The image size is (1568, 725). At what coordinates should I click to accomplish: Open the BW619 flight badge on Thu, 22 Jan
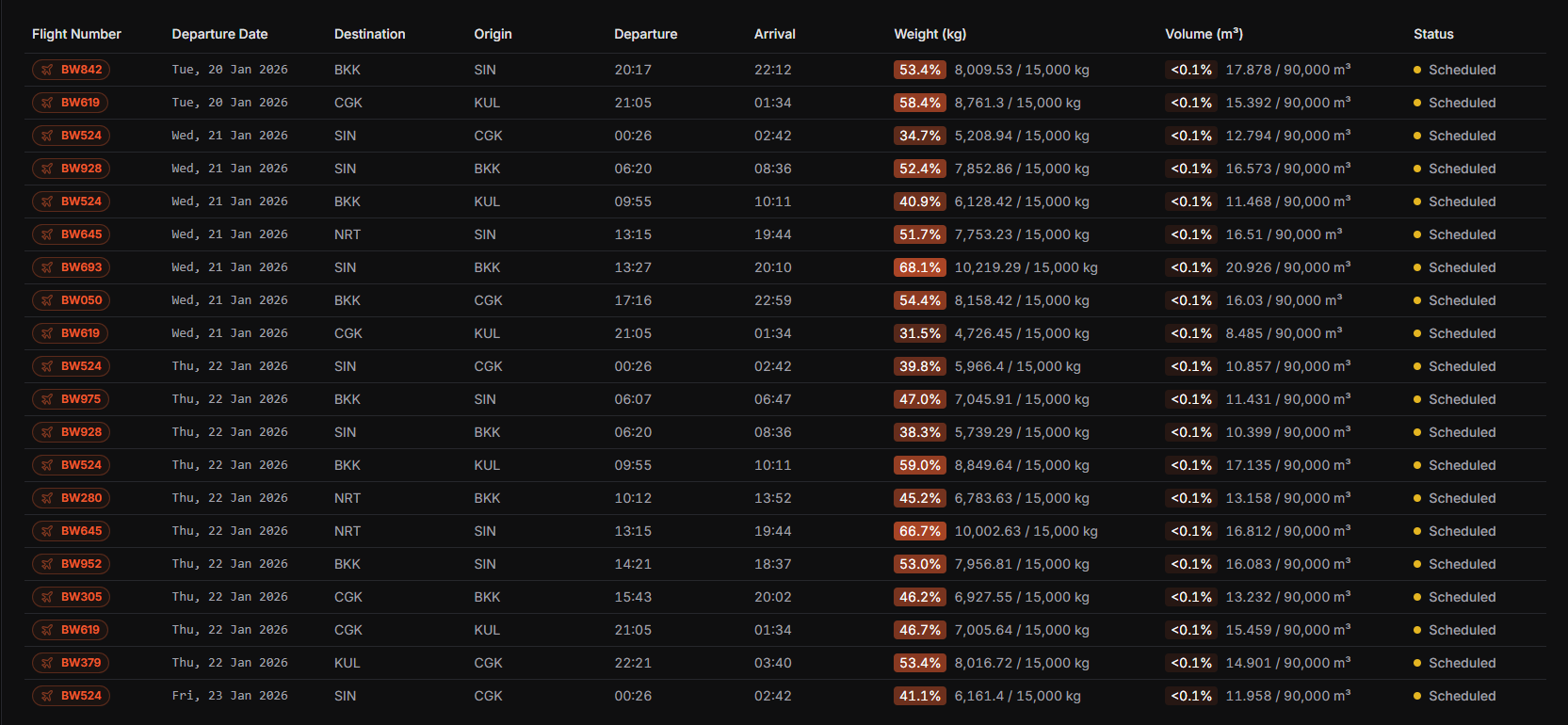[x=70, y=630]
